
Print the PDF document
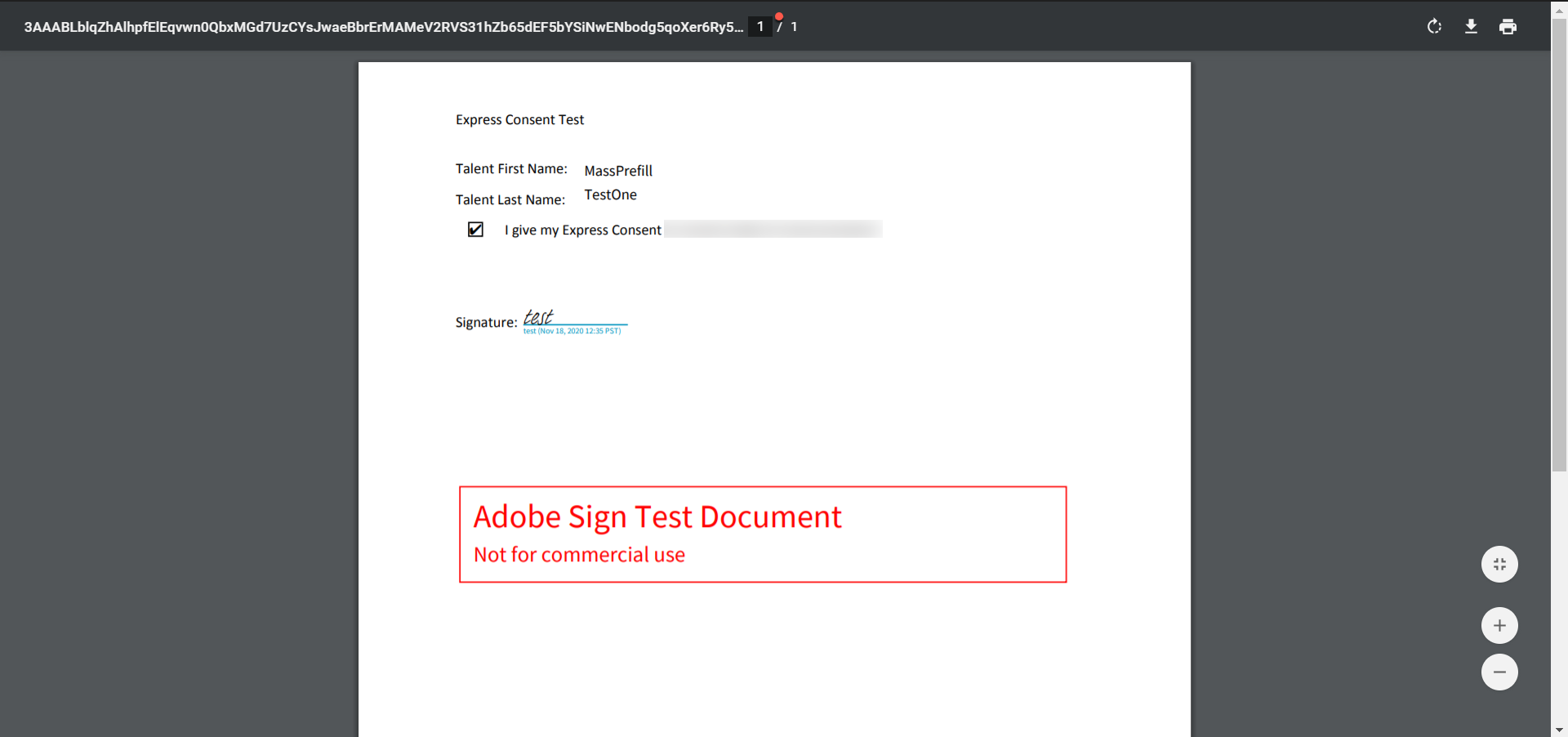(x=1508, y=27)
